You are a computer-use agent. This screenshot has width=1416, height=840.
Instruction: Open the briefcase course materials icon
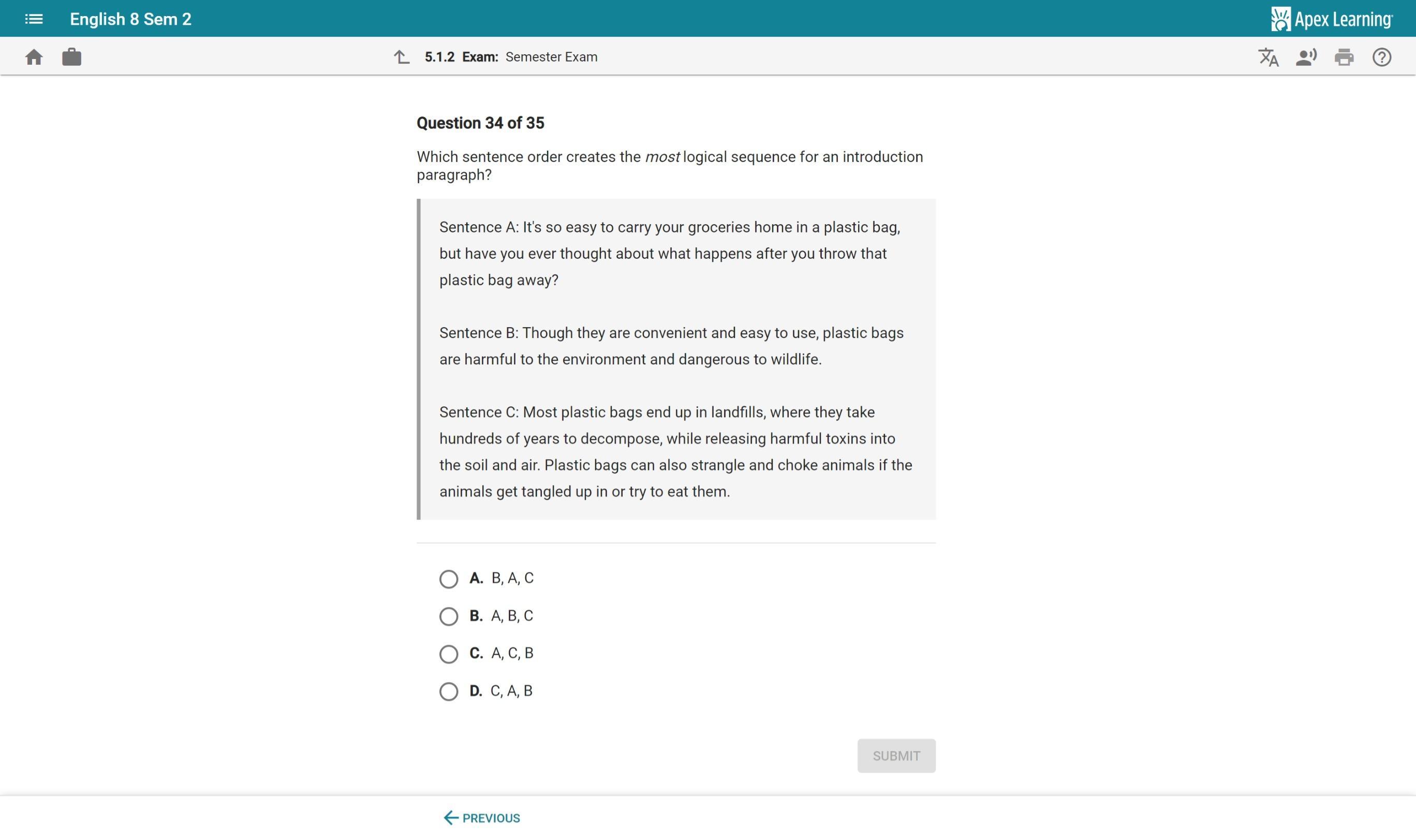click(71, 57)
